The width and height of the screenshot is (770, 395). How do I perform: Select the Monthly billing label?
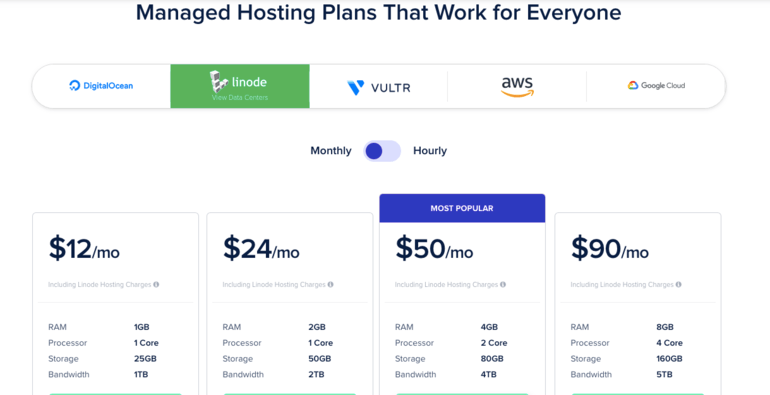click(331, 151)
